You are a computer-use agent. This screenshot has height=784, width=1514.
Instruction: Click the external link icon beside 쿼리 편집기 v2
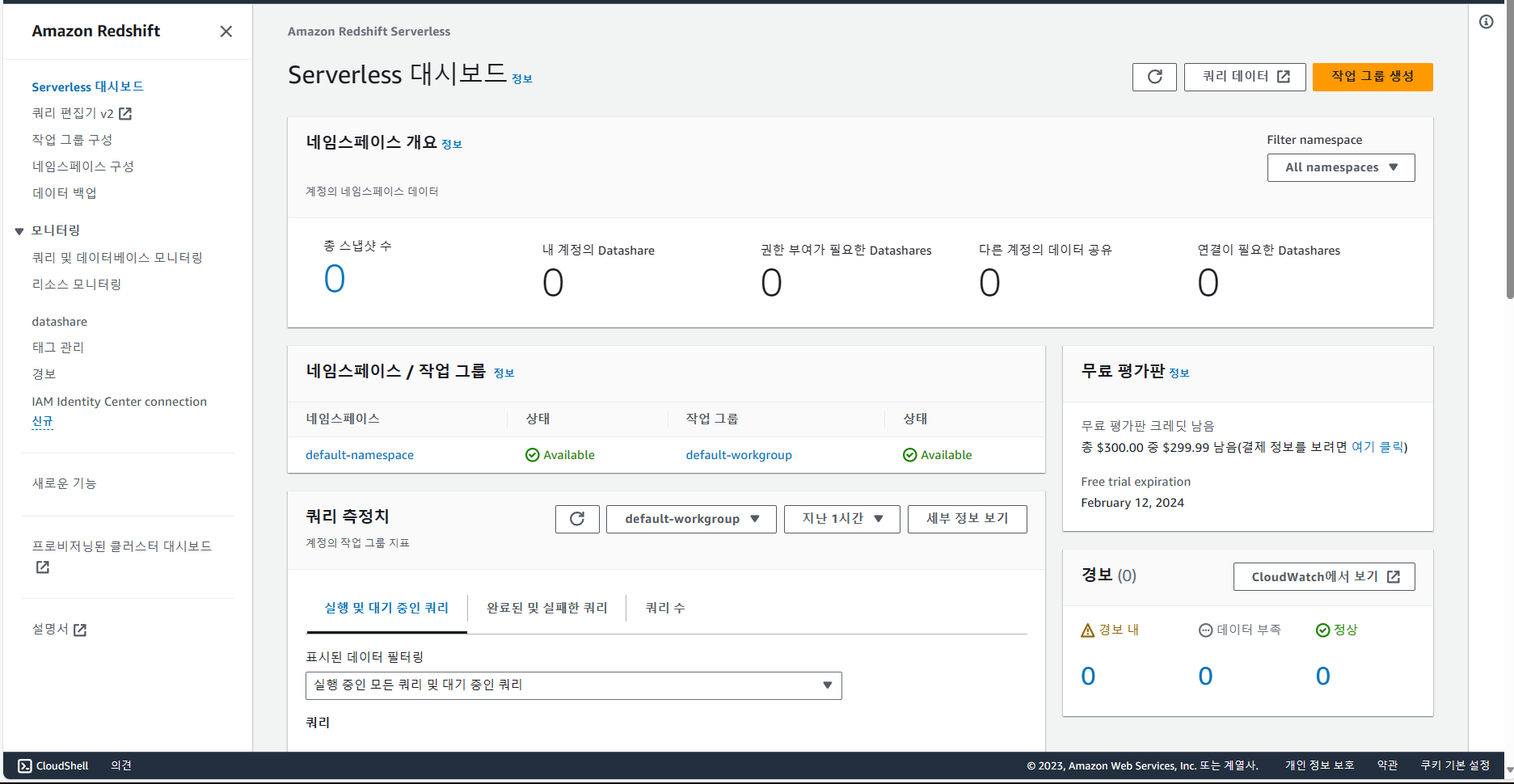point(125,114)
